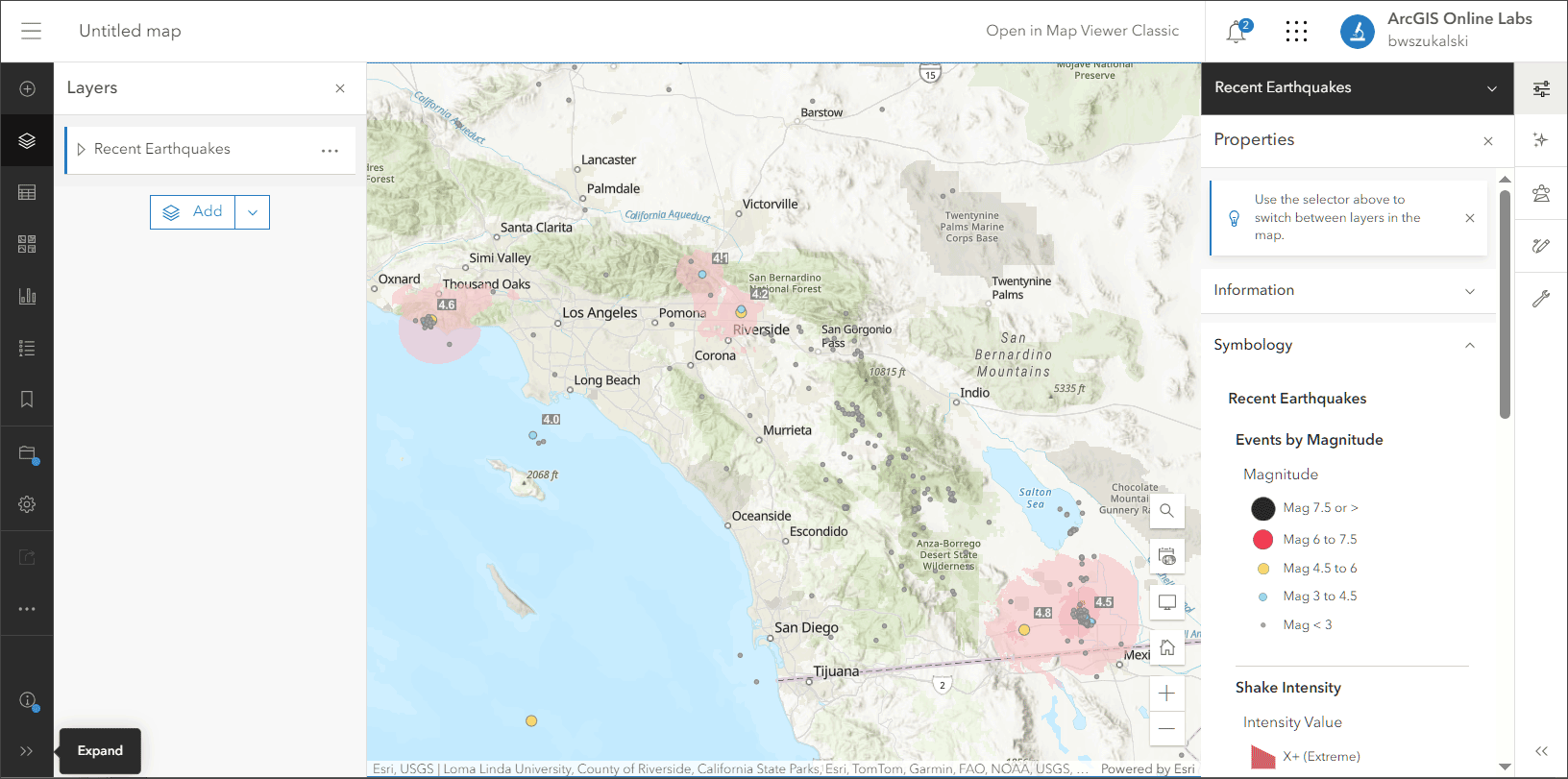Zoom out with the minus button
The width and height of the screenshot is (1568, 779).
[x=1166, y=728]
